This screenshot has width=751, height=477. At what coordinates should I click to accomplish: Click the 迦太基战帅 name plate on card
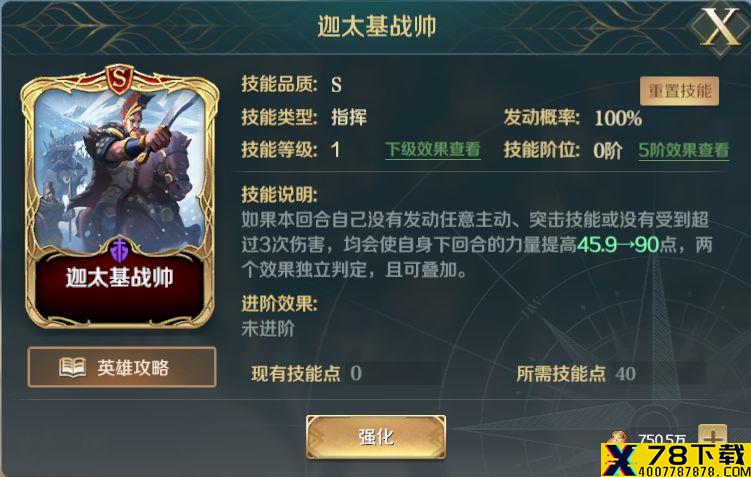pos(120,278)
